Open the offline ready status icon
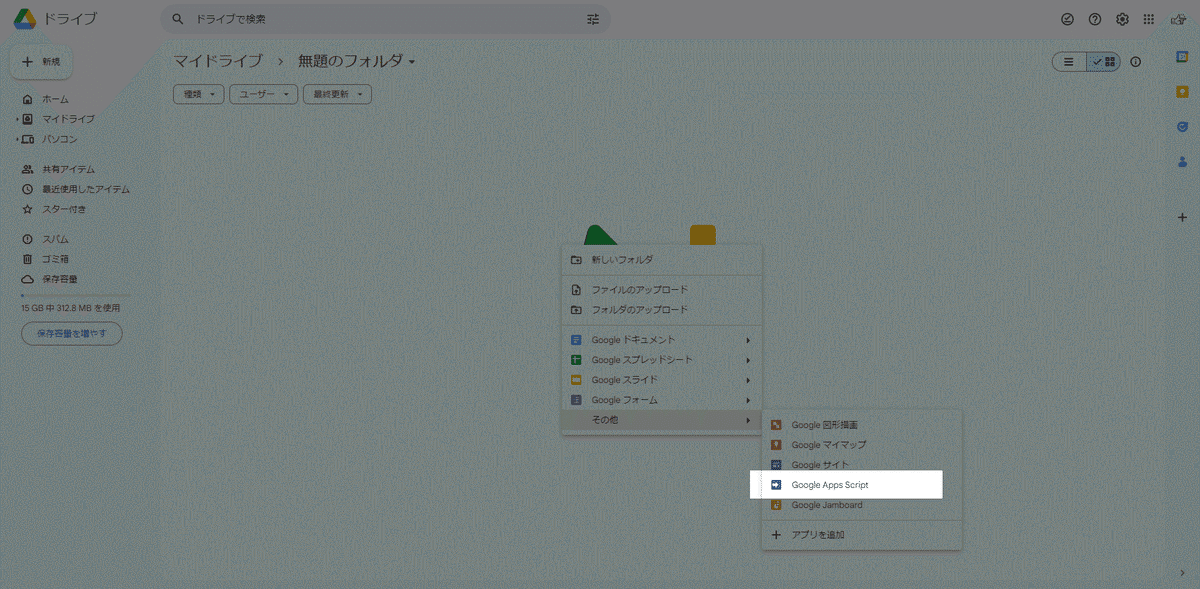Image resolution: width=1200 pixels, height=589 pixels. click(x=1067, y=19)
